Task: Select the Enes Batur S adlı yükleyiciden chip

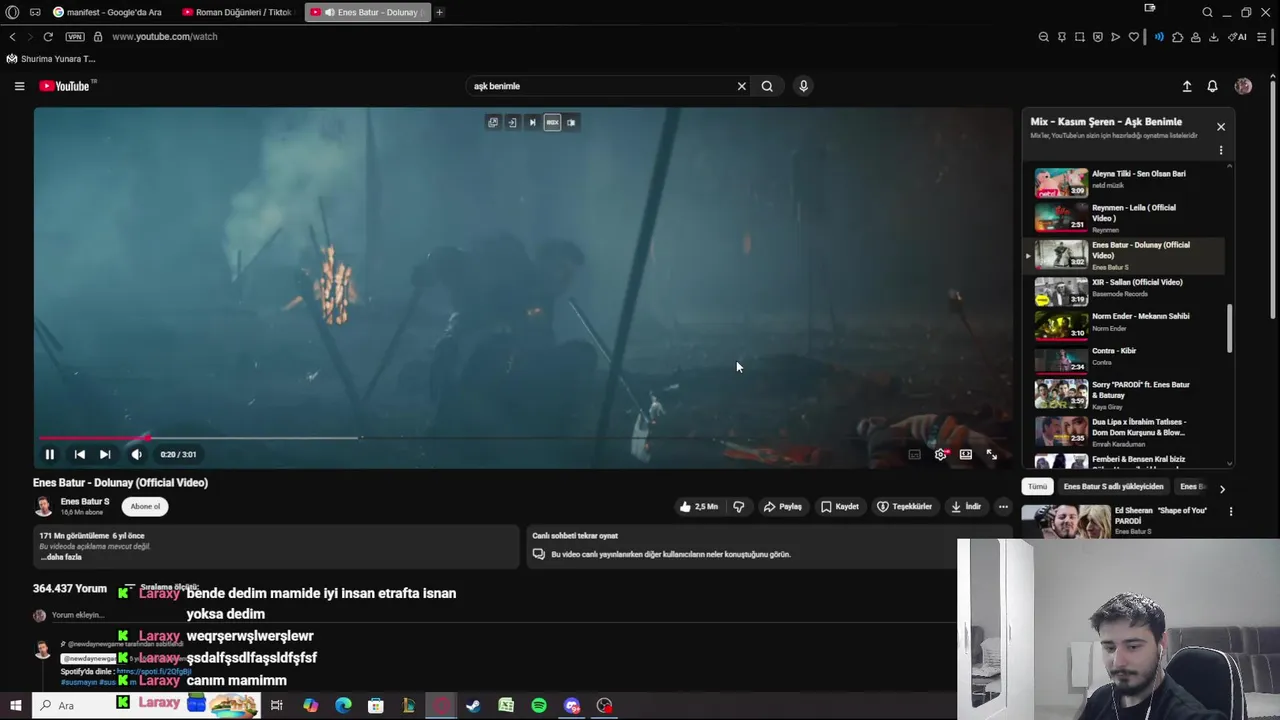Action: coord(1113,487)
